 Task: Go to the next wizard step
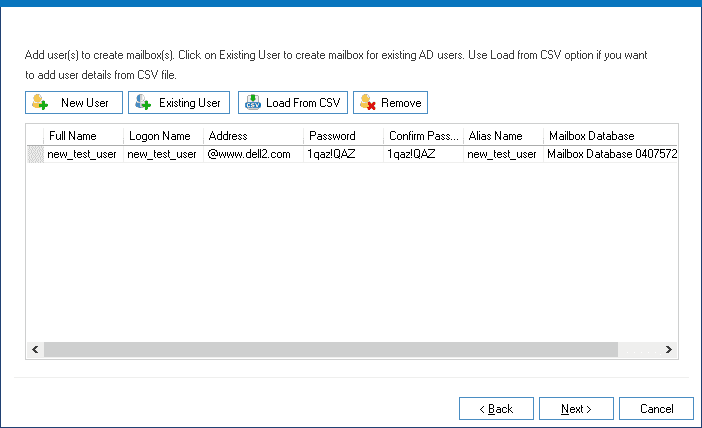point(576,409)
